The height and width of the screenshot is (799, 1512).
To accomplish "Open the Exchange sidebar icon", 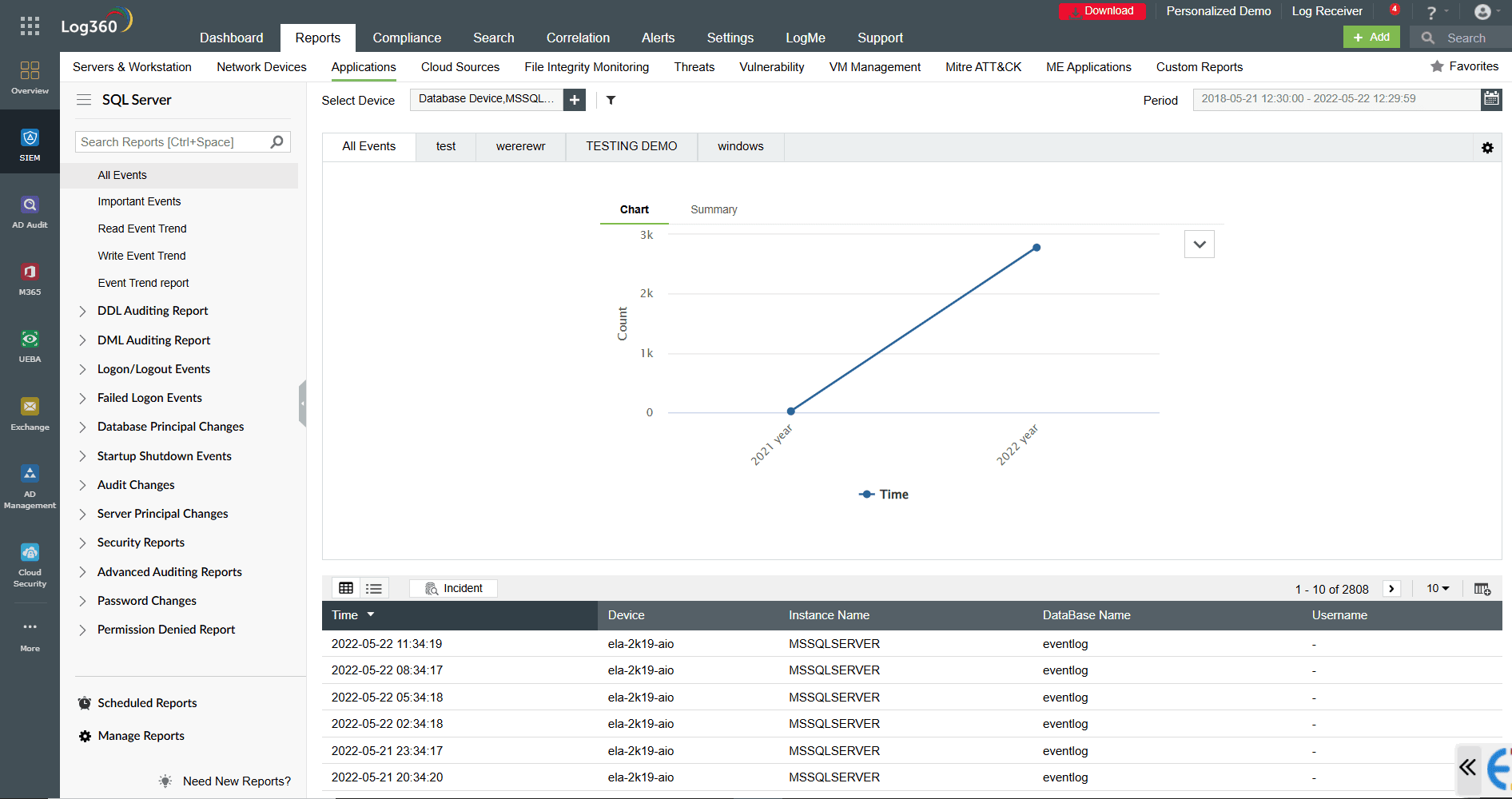I will 30,414.
